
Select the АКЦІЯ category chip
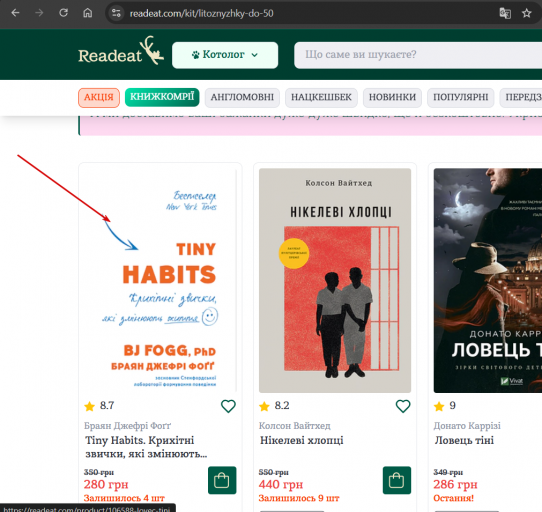[99, 97]
